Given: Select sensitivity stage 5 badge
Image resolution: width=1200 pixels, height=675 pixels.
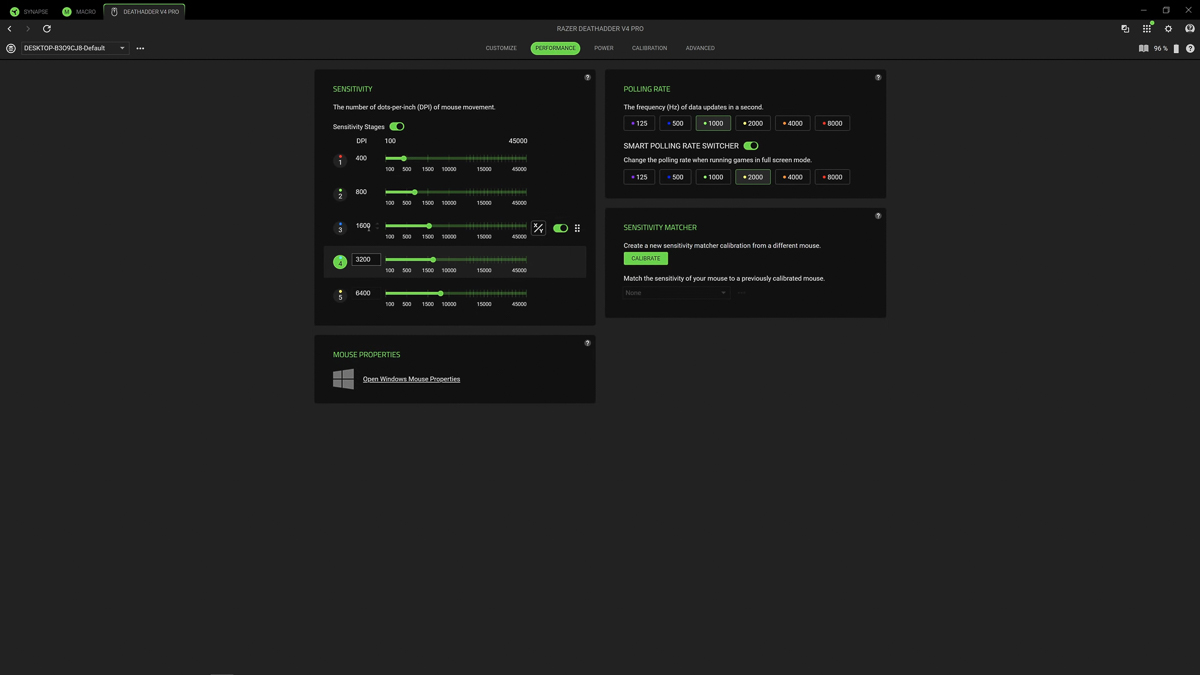Looking at the screenshot, I should [340, 296].
